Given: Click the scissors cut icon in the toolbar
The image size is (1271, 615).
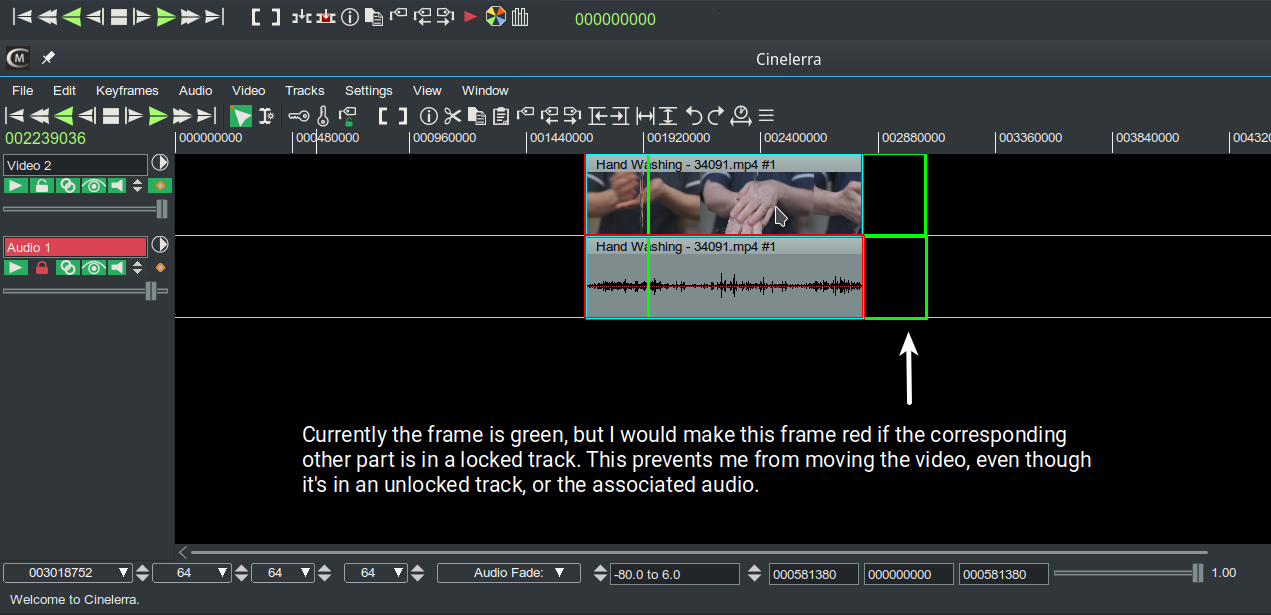Looking at the screenshot, I should pos(453,116).
